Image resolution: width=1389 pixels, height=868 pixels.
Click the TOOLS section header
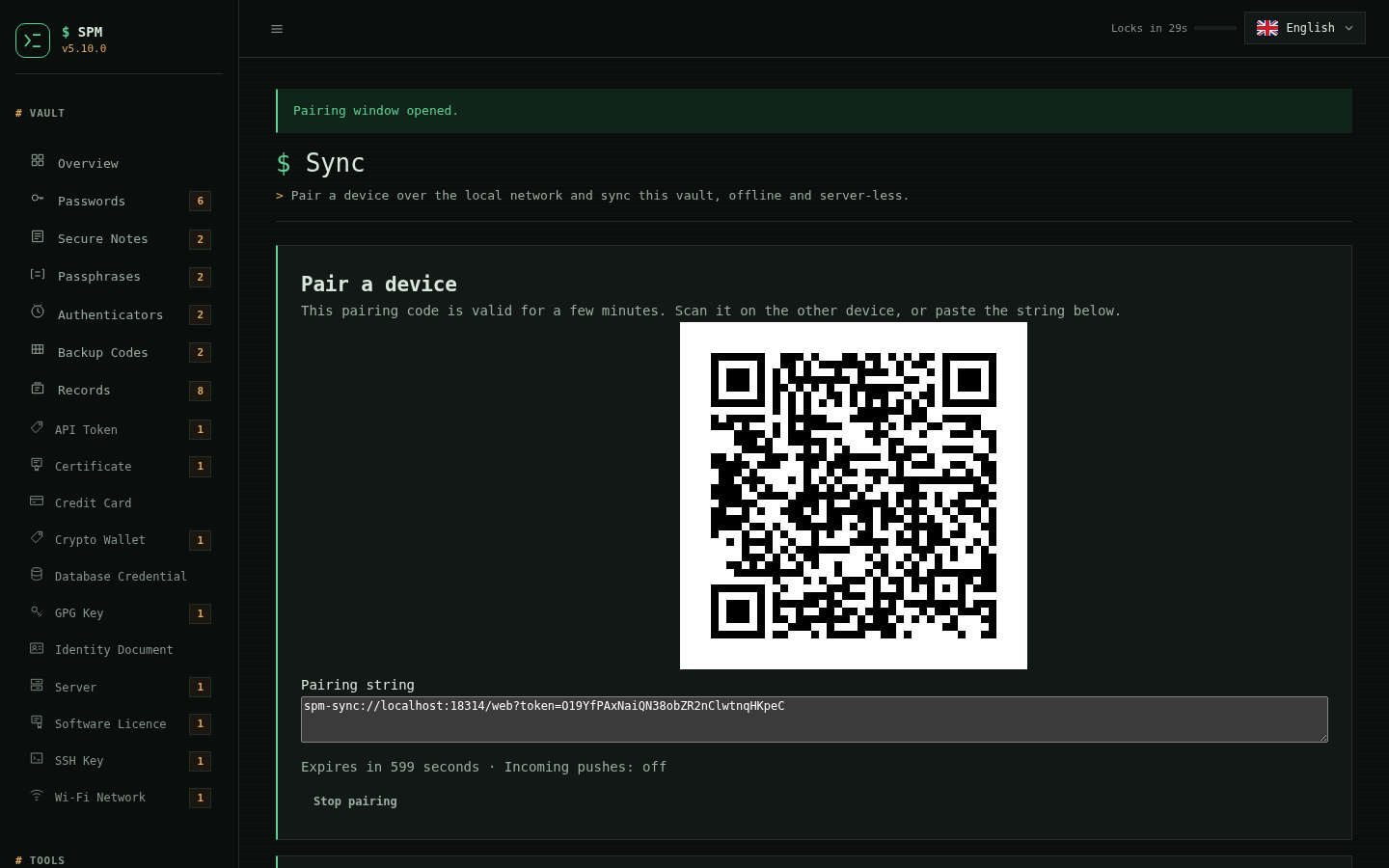coord(41,860)
